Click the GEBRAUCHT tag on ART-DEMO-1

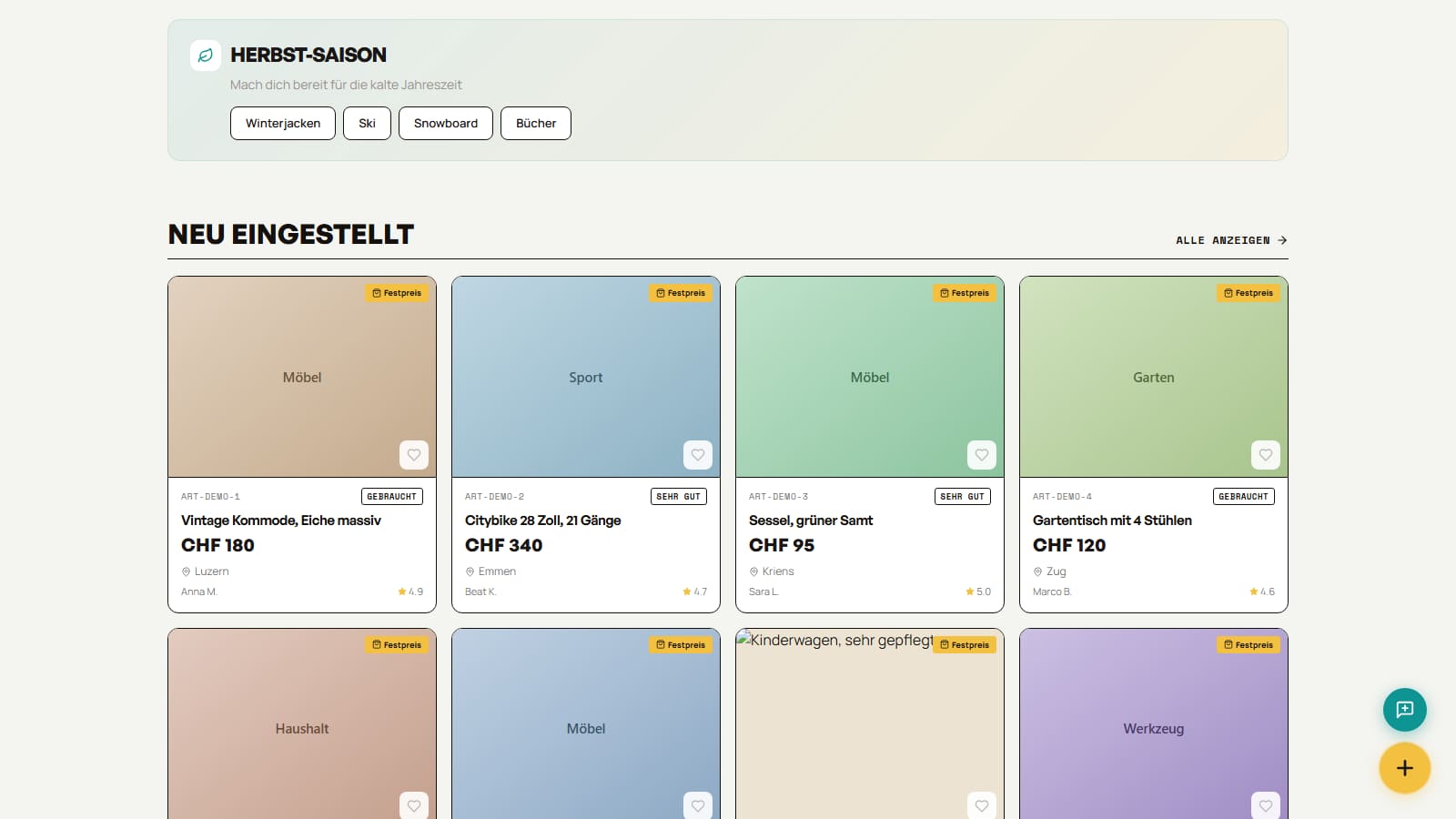[x=392, y=497]
